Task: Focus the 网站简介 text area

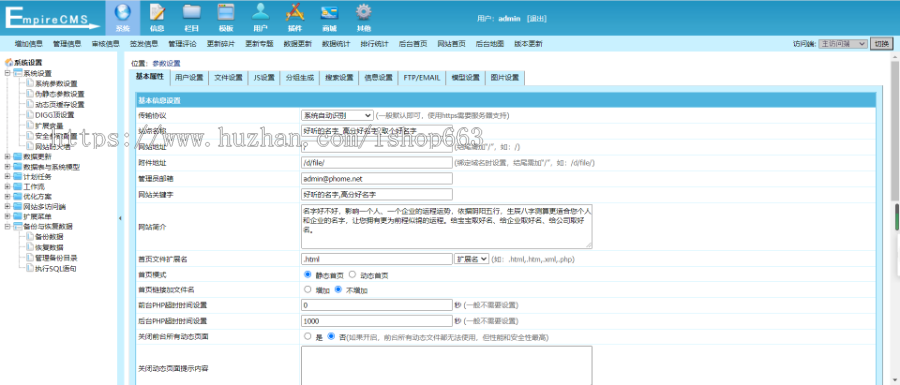Action: pyautogui.click(x=447, y=227)
